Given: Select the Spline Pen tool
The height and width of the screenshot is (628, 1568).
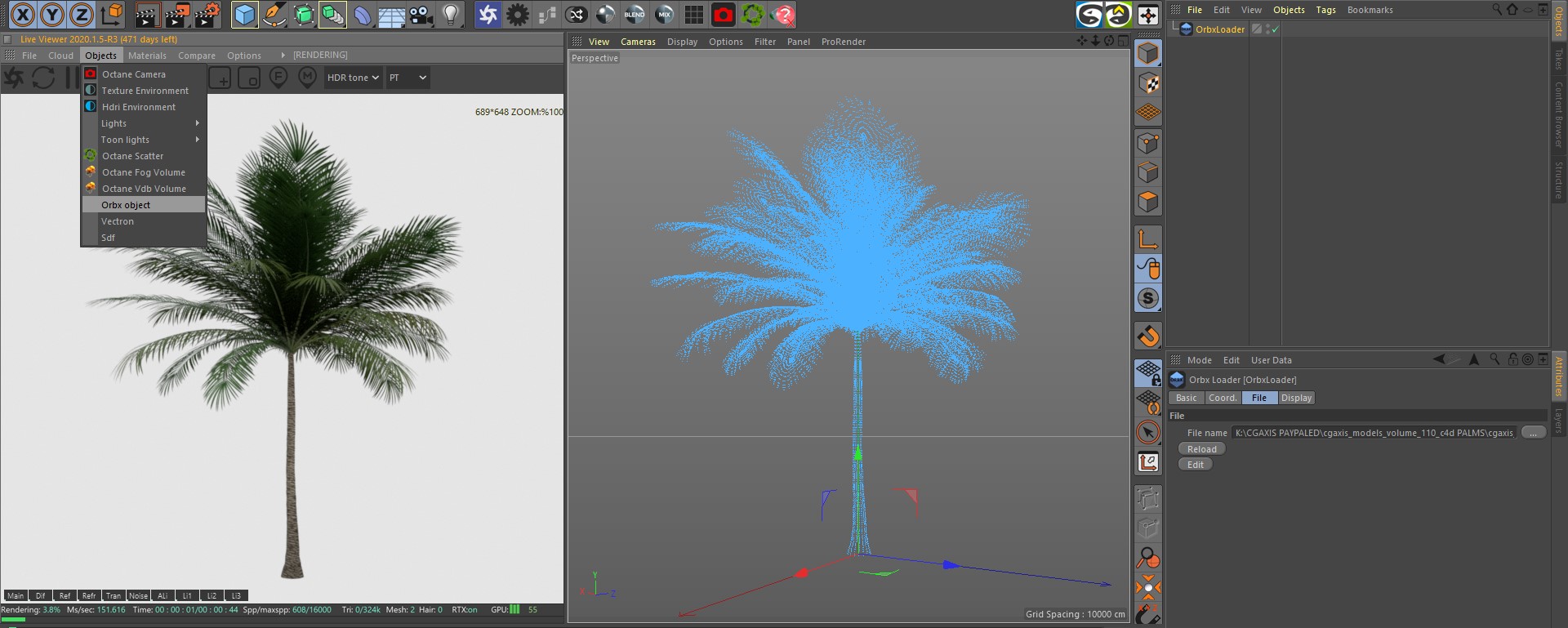Looking at the screenshot, I should point(274,15).
